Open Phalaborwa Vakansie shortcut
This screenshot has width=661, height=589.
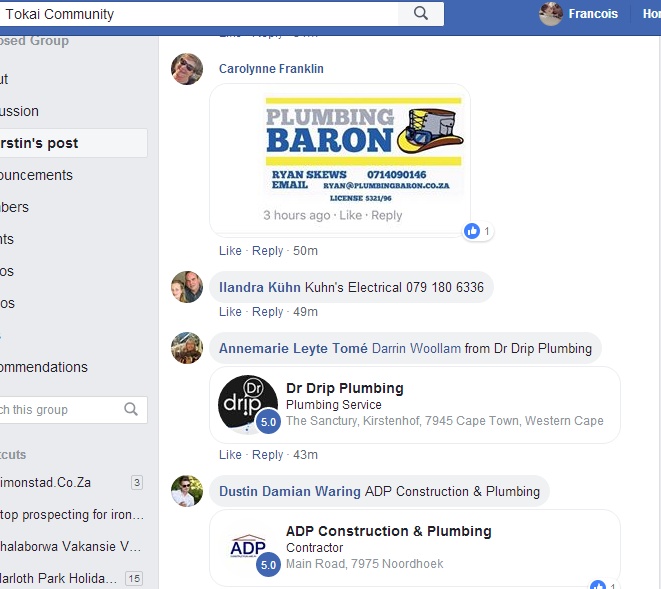coord(70,546)
